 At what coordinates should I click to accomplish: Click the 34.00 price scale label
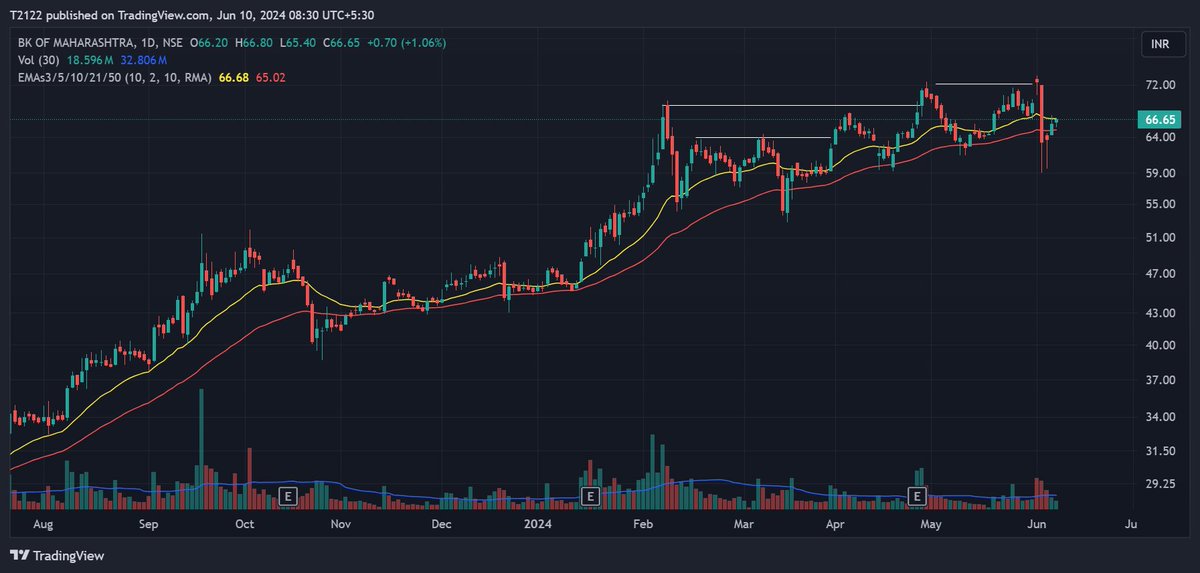point(1159,417)
